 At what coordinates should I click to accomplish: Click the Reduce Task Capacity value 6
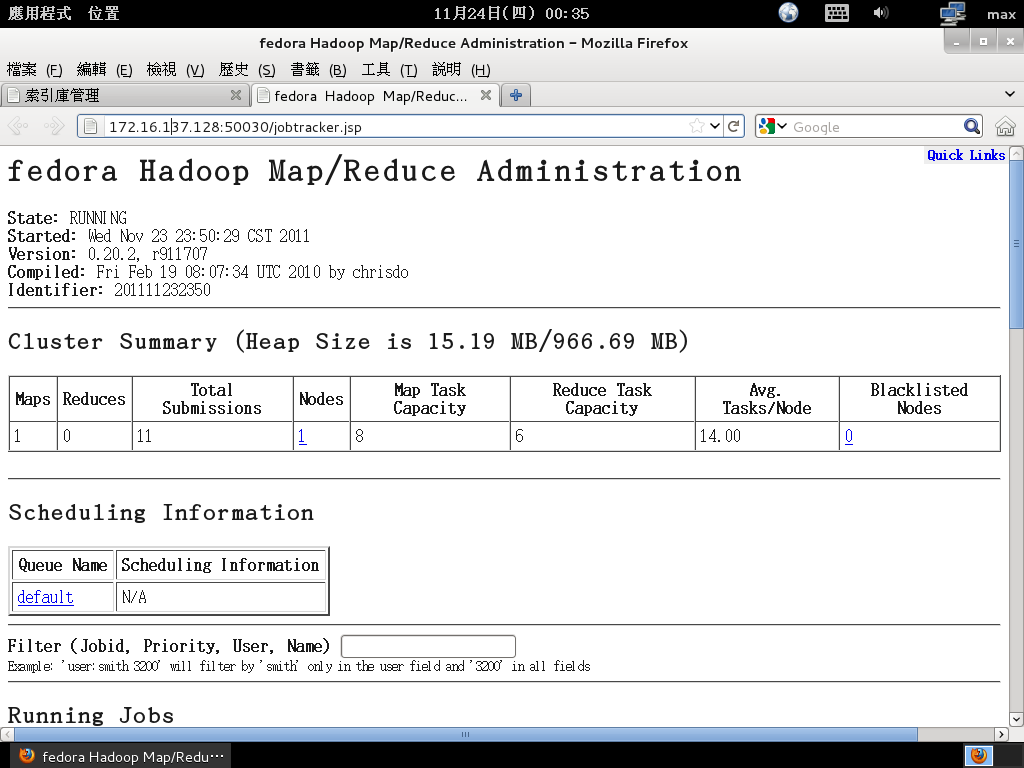click(519, 436)
